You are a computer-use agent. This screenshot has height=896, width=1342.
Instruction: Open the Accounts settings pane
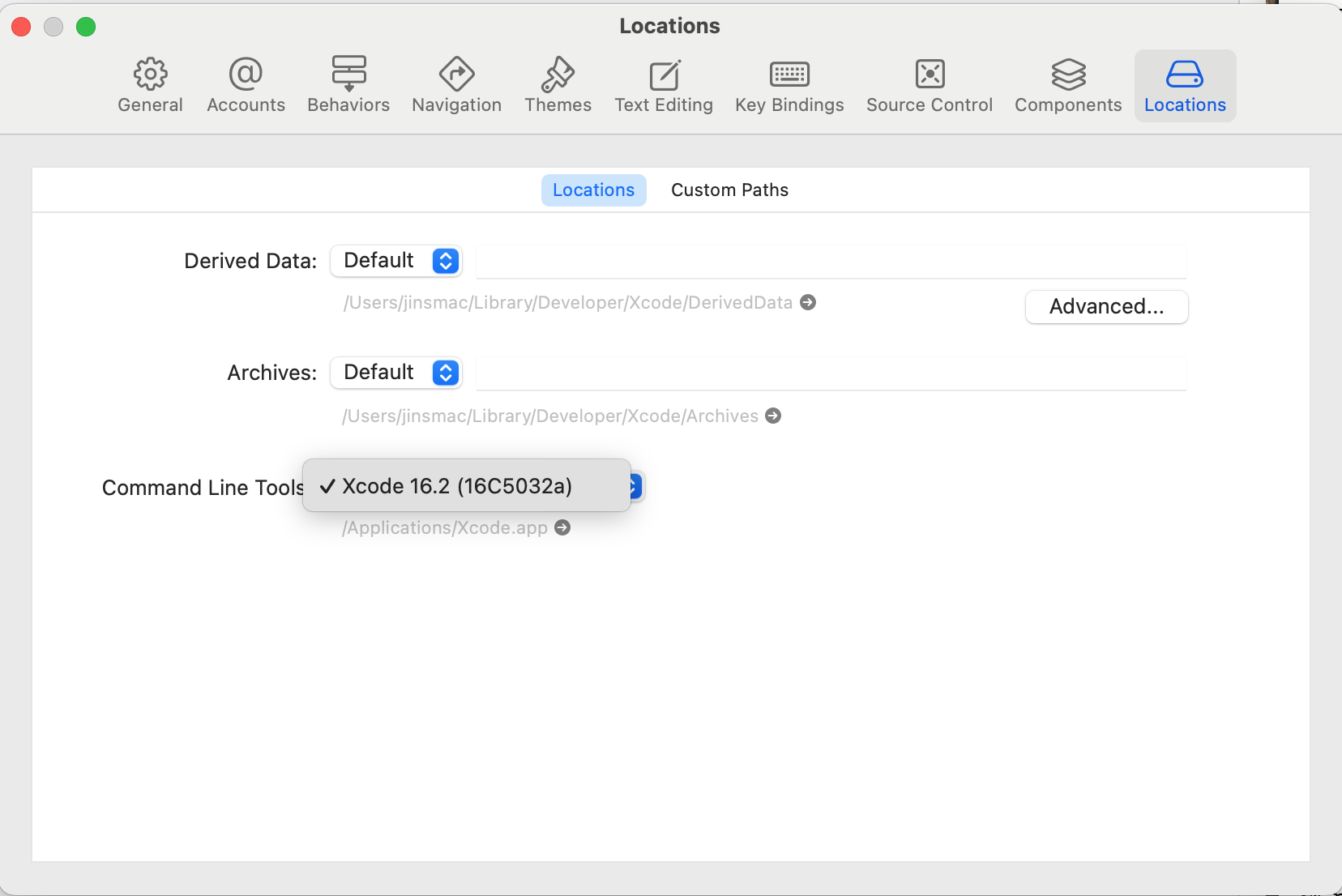click(246, 84)
